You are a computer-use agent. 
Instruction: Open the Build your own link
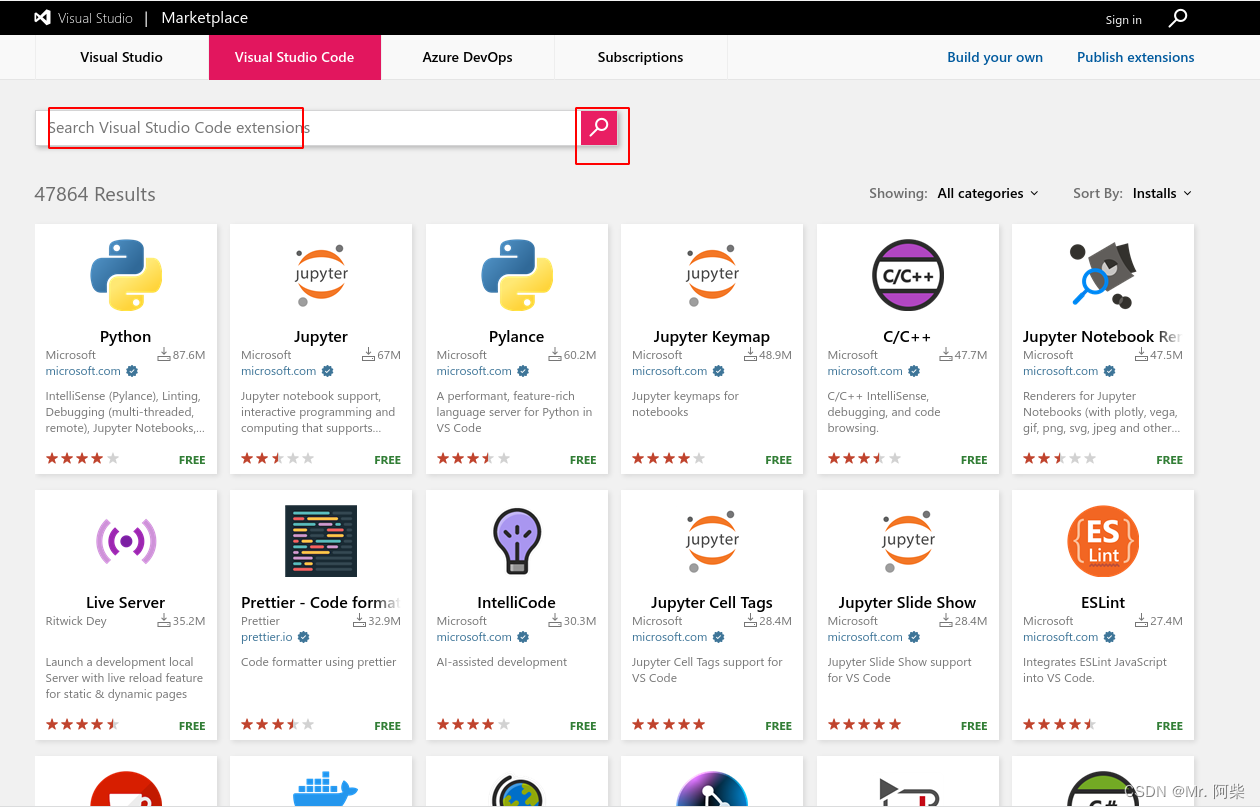tap(995, 57)
